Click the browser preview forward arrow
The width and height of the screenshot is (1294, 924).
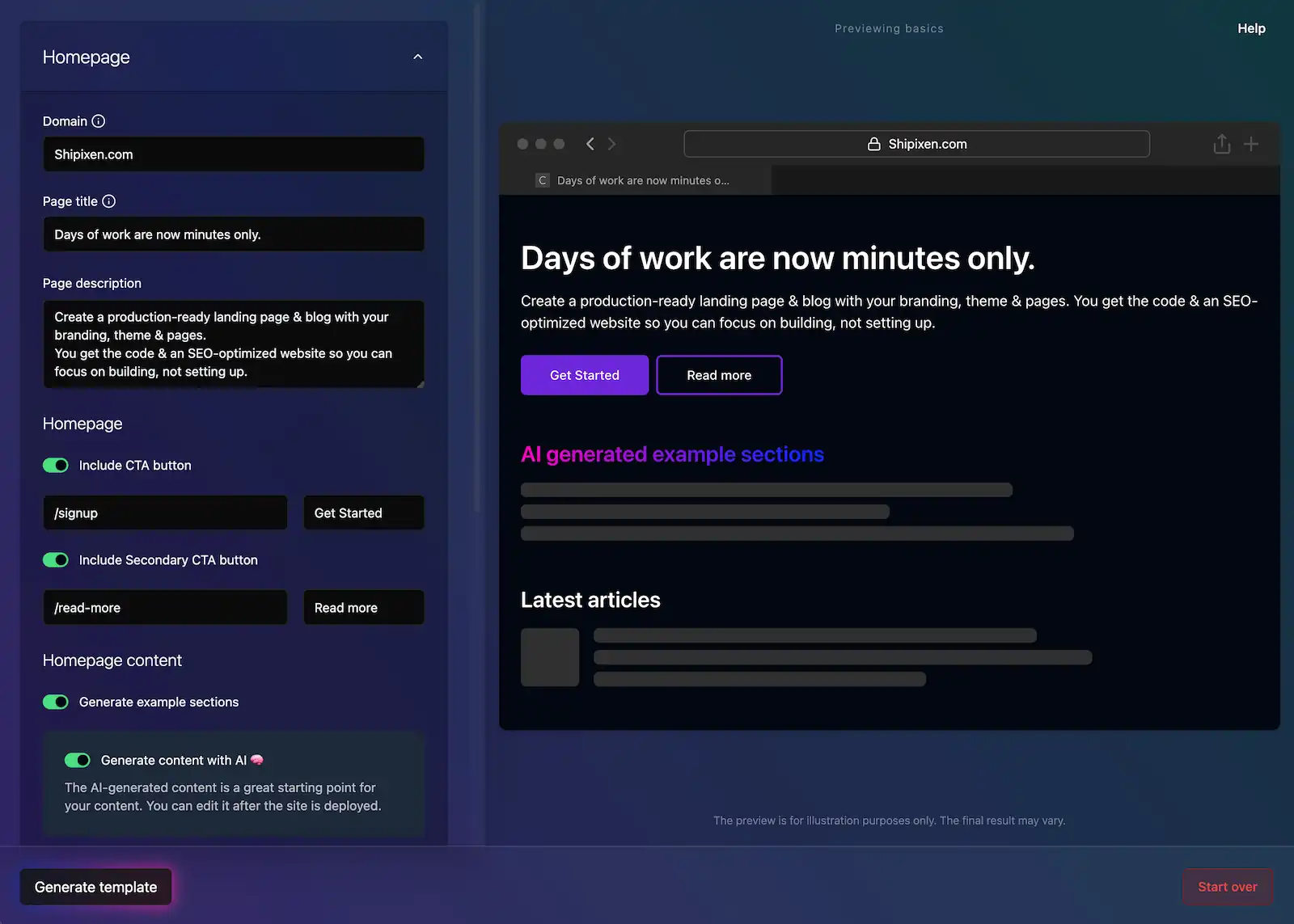(612, 144)
